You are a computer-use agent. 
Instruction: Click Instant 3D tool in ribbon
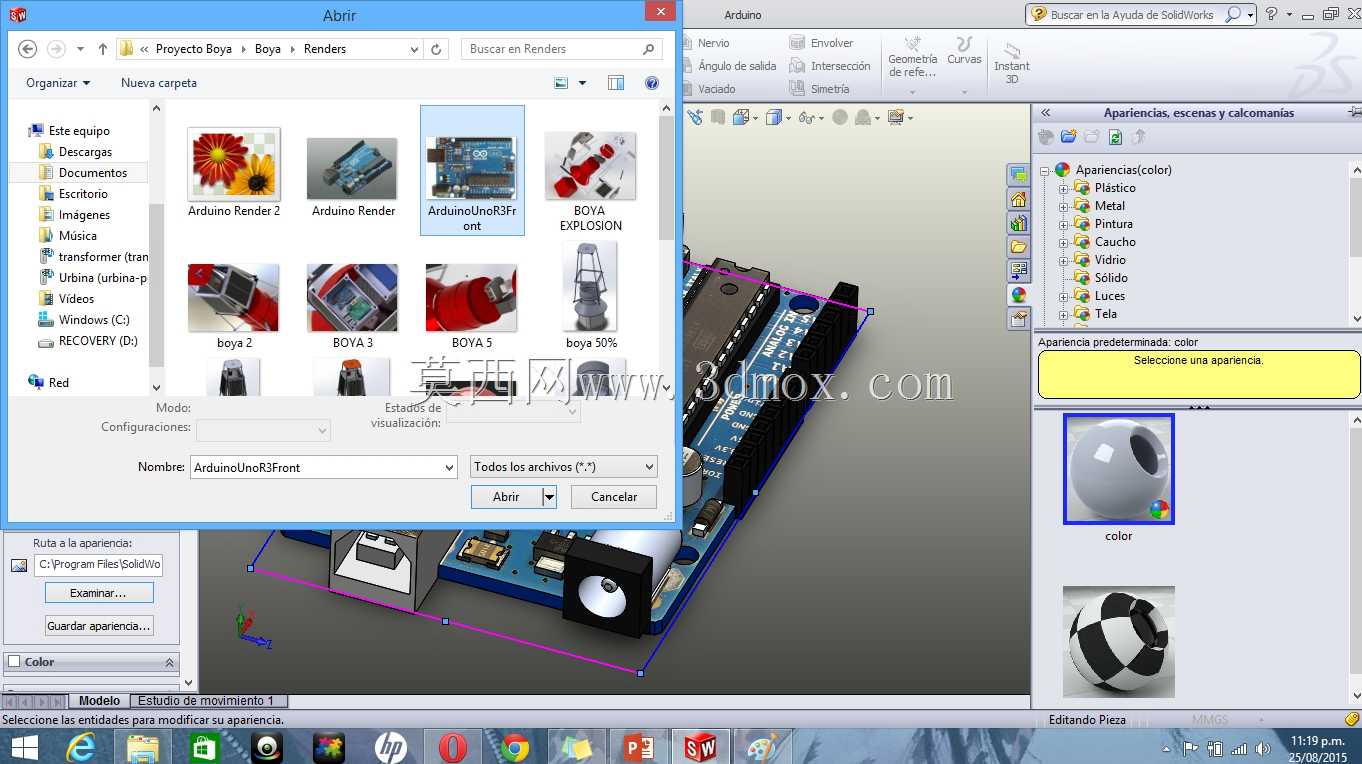tap(1012, 62)
